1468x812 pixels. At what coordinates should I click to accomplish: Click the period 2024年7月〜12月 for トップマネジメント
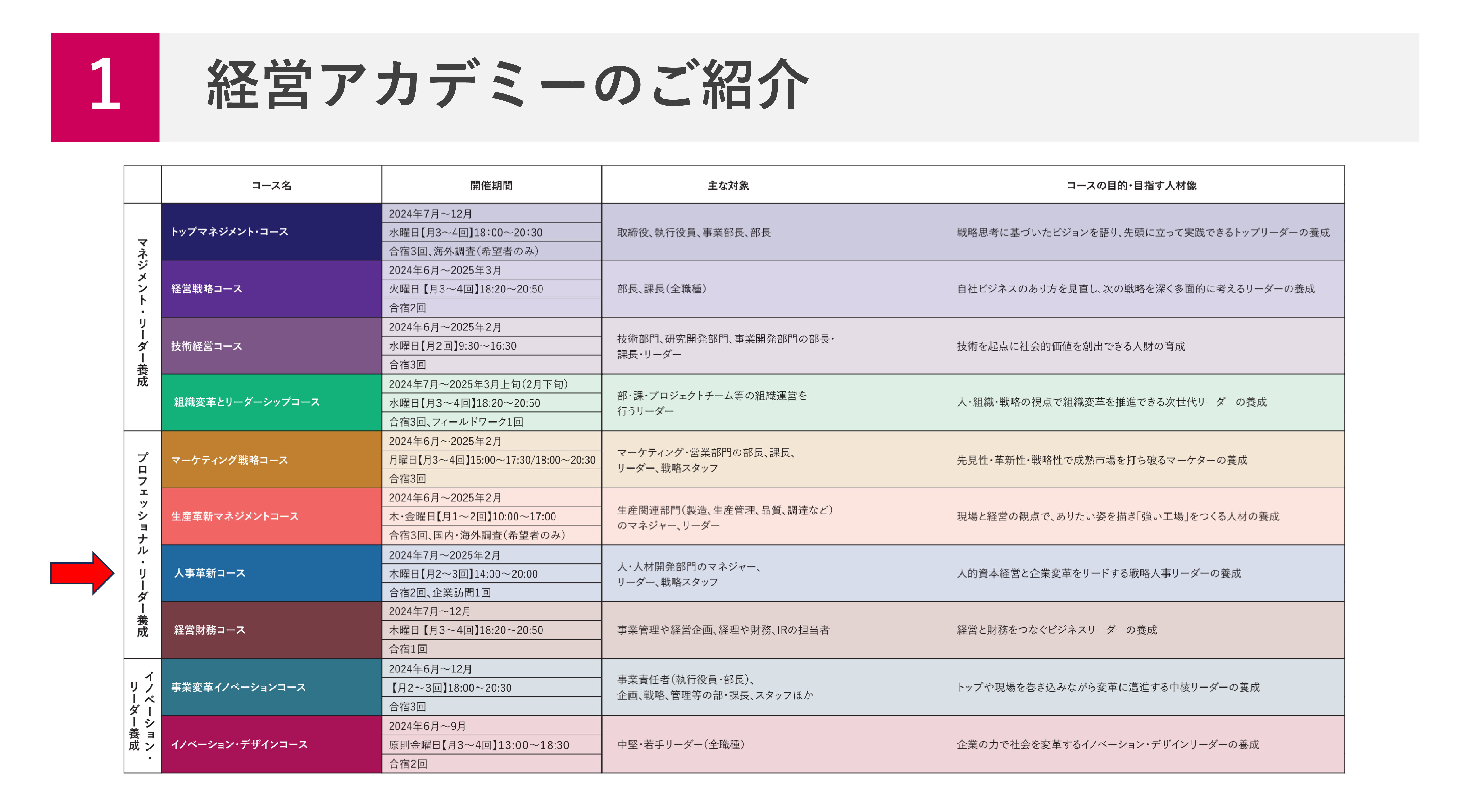(430, 214)
